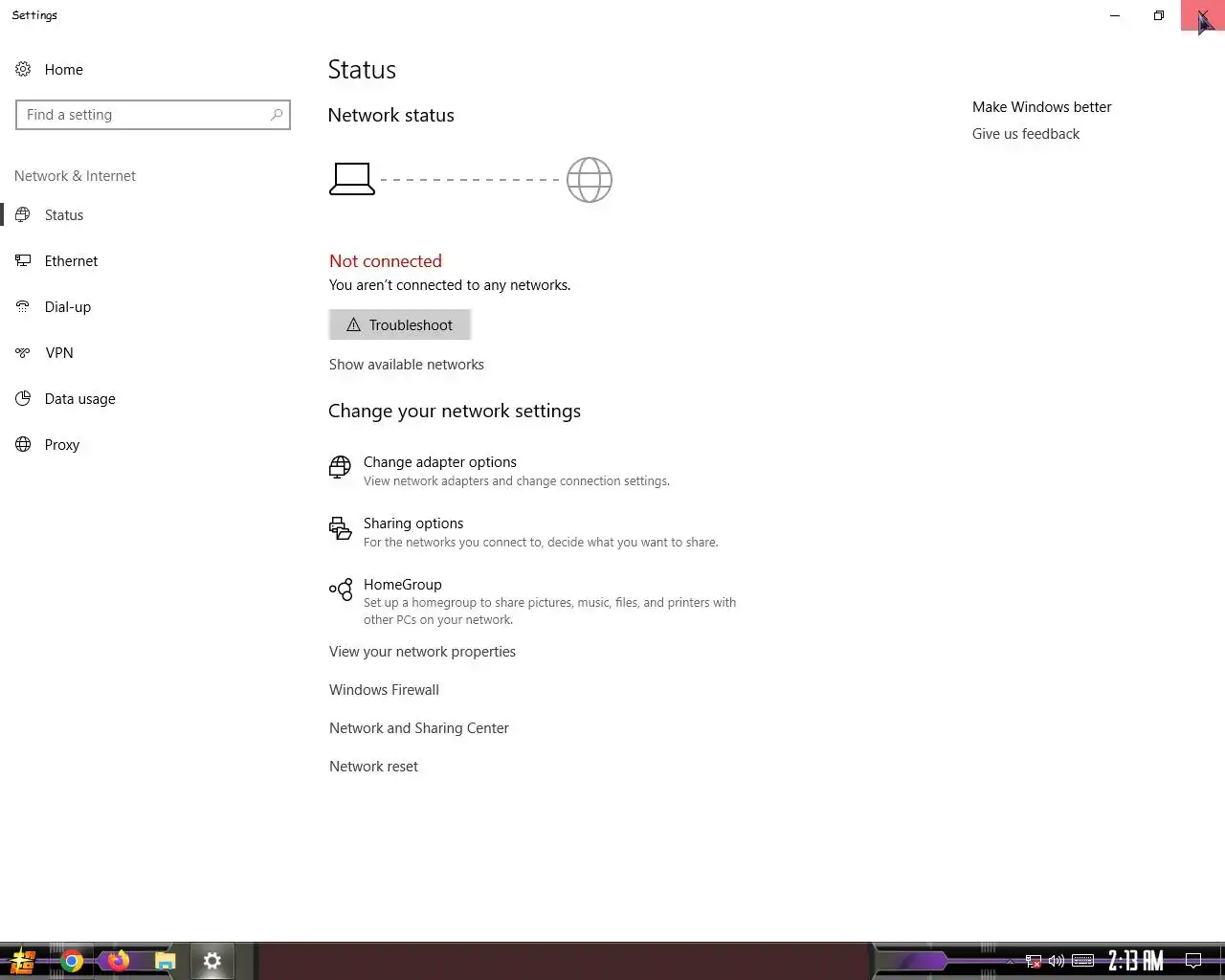Viewport: 1225px width, 980px height.
Task: Open Change adapter options
Action: coord(440,462)
